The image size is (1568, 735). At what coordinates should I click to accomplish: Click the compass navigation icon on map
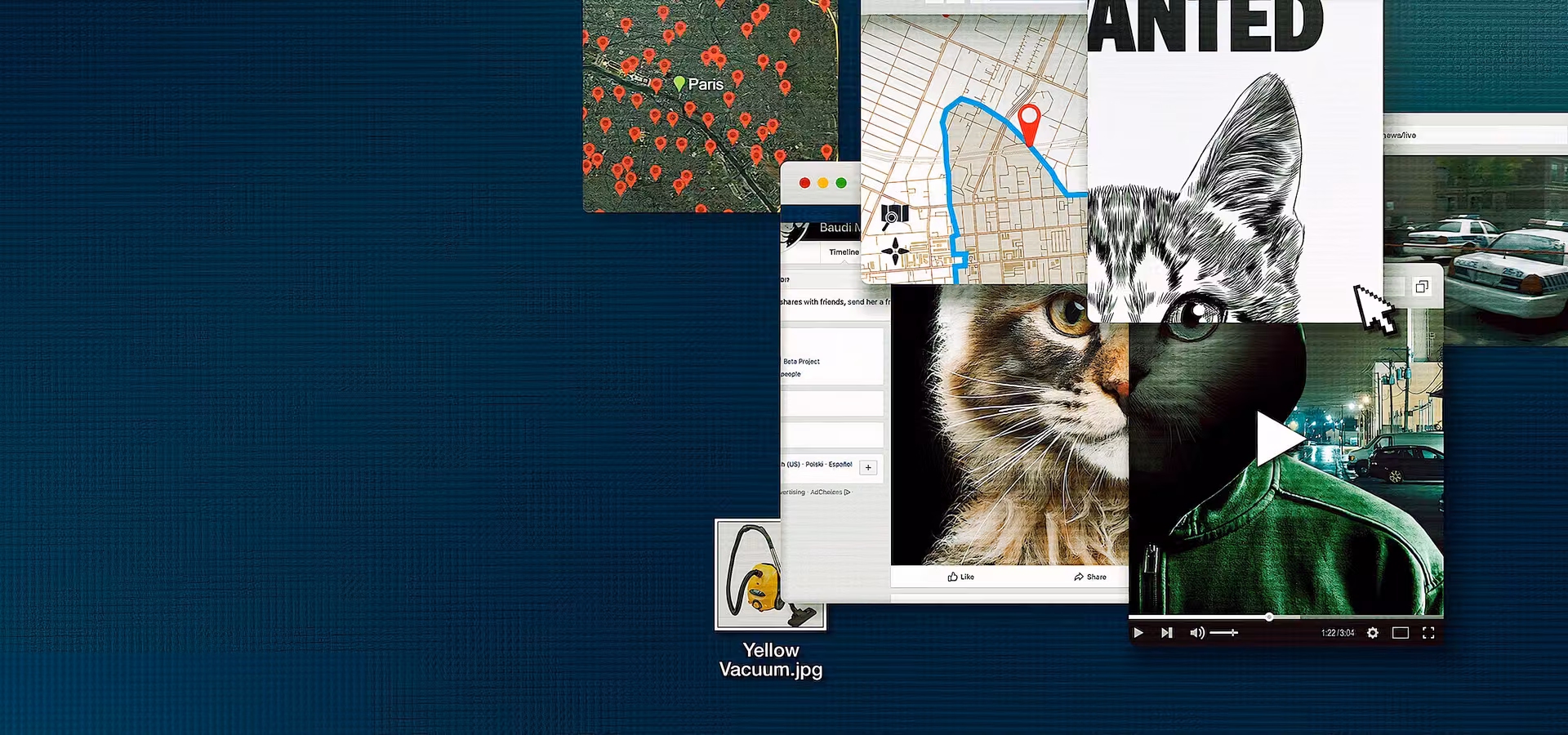tap(895, 252)
